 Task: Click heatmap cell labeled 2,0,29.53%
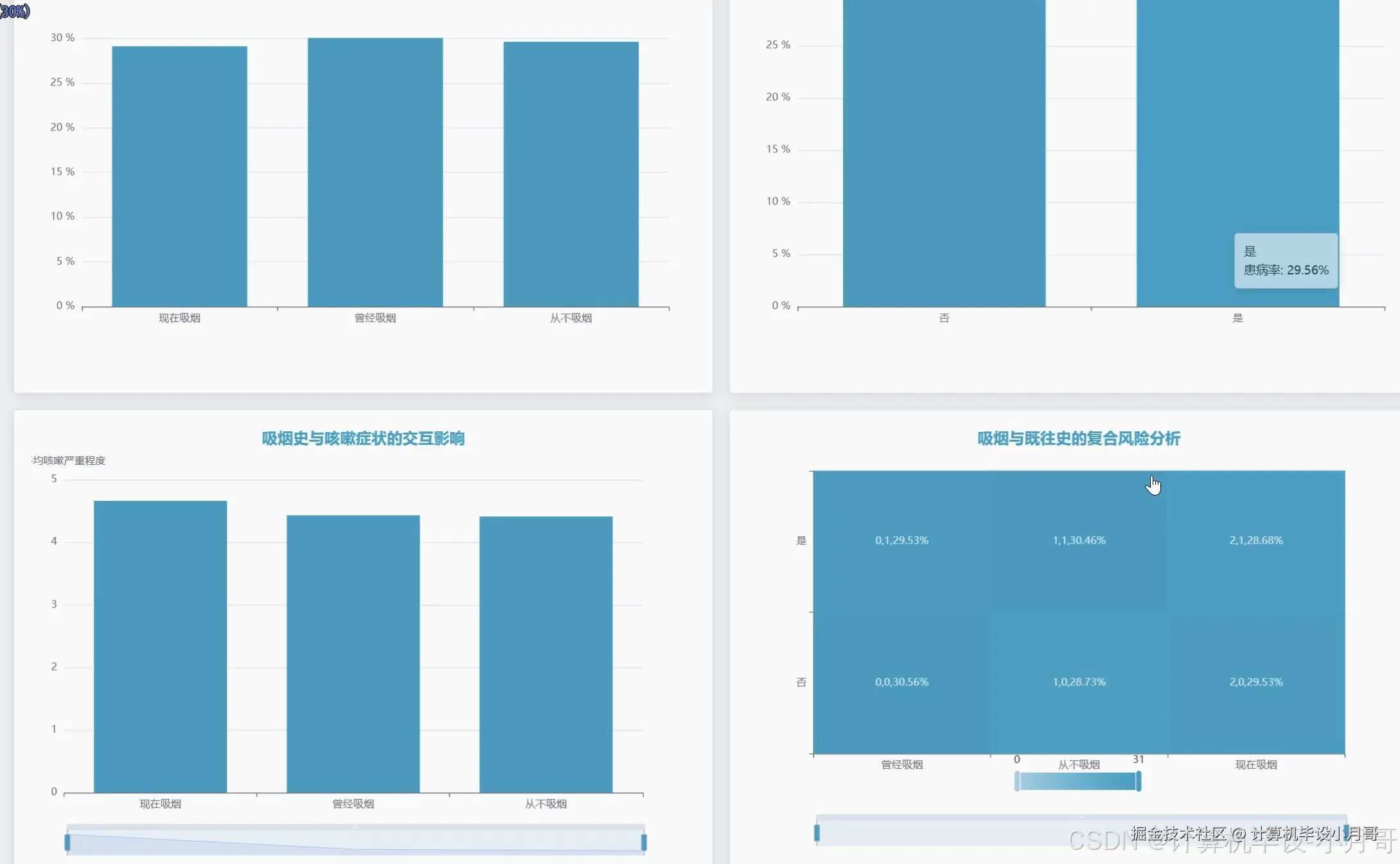(x=1256, y=682)
